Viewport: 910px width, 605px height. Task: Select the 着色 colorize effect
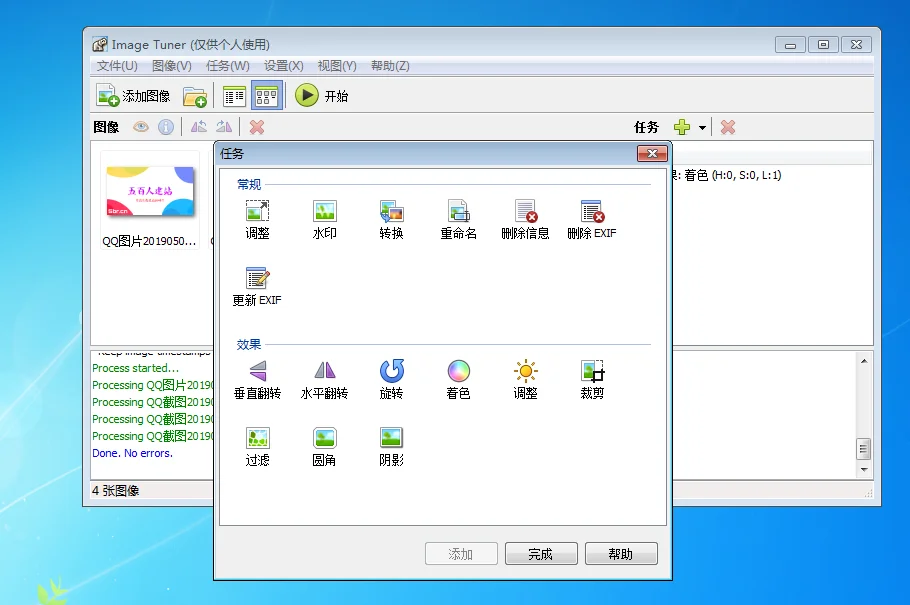click(x=458, y=380)
